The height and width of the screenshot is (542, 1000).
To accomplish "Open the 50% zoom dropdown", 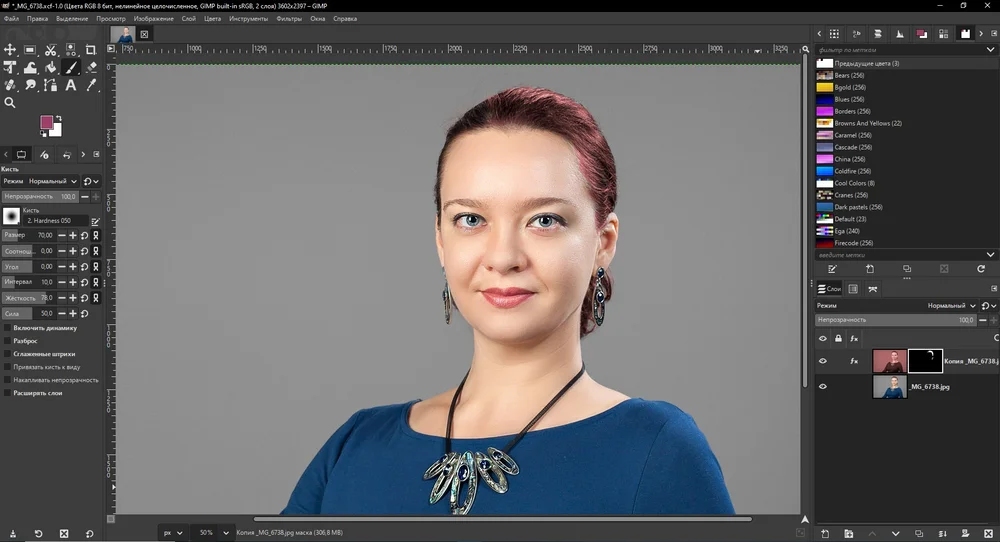I will [x=226, y=532].
